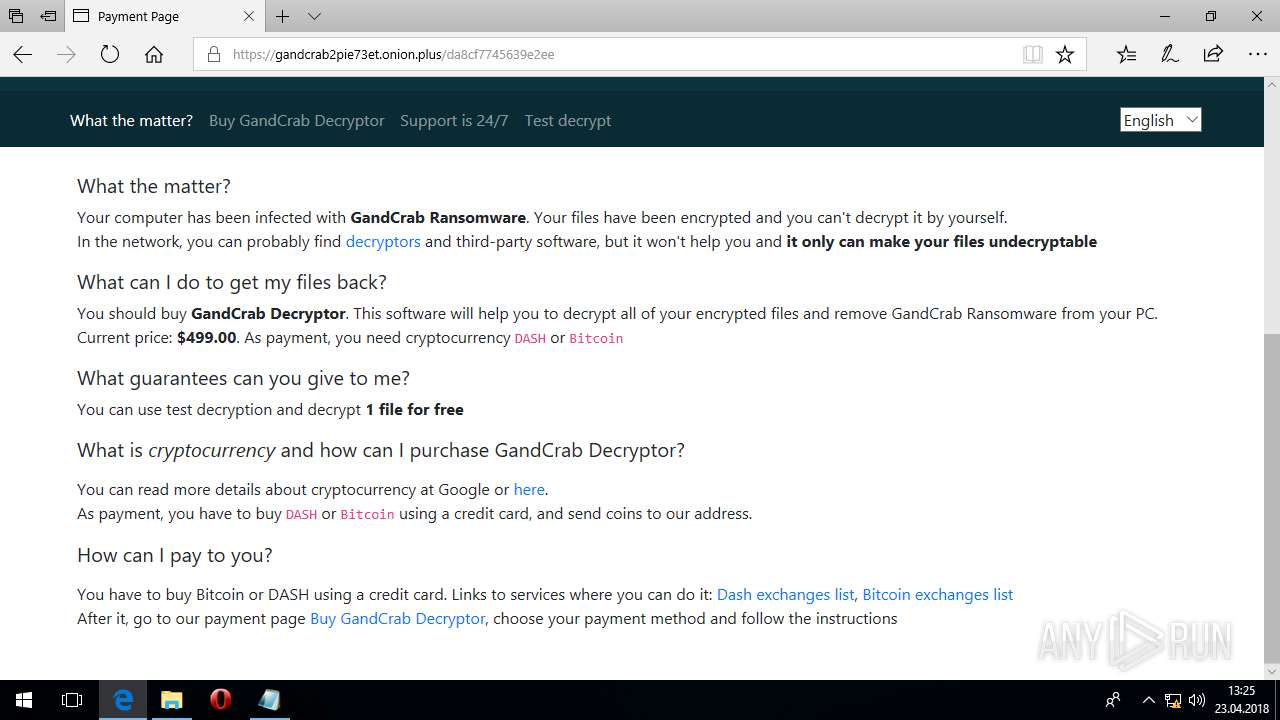Open a new tab

click(x=283, y=16)
